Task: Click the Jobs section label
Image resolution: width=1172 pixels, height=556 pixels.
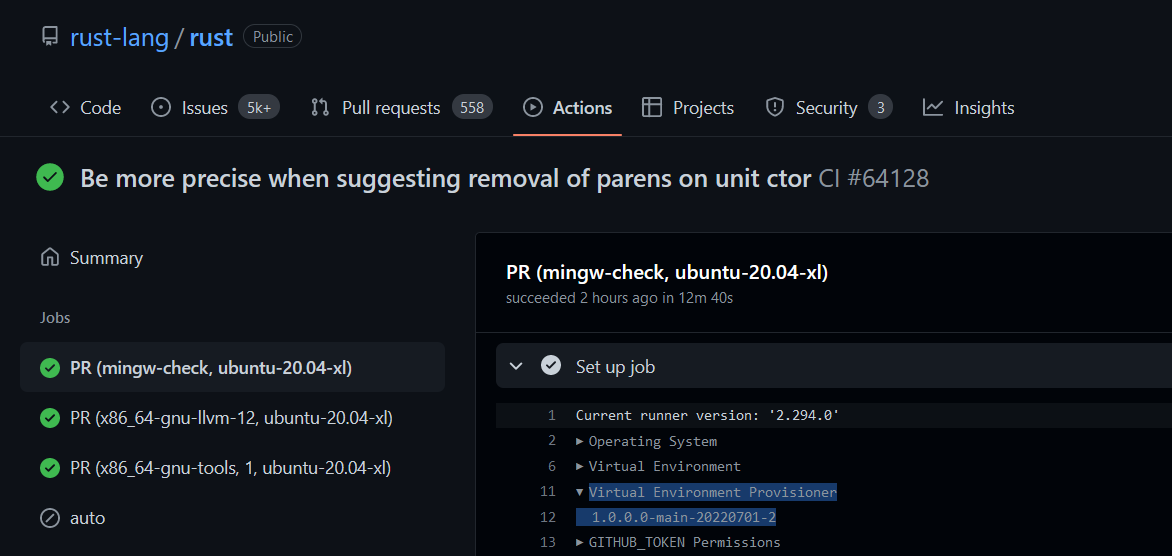Action: [55, 318]
